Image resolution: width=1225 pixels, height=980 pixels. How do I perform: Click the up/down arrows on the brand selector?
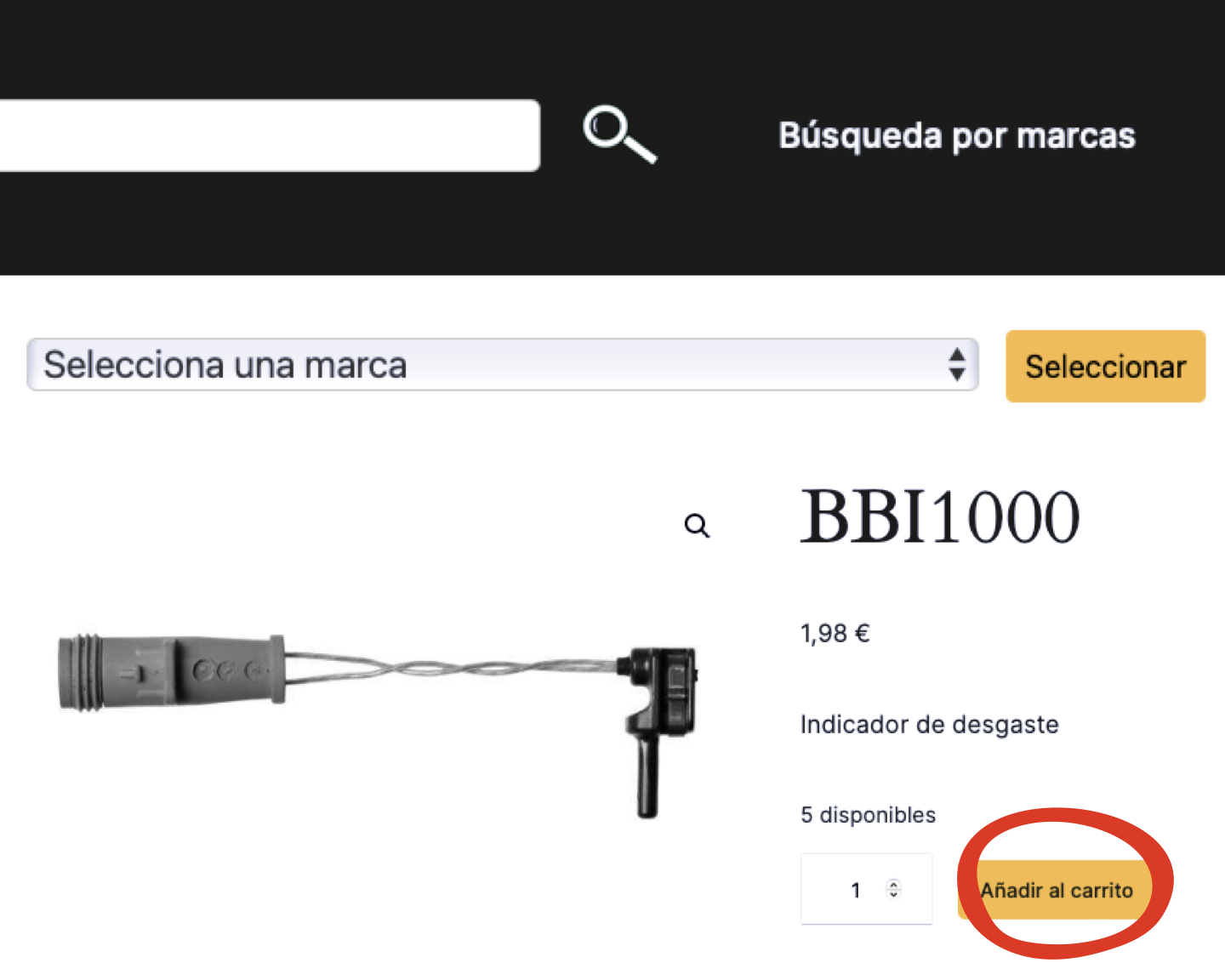point(957,365)
